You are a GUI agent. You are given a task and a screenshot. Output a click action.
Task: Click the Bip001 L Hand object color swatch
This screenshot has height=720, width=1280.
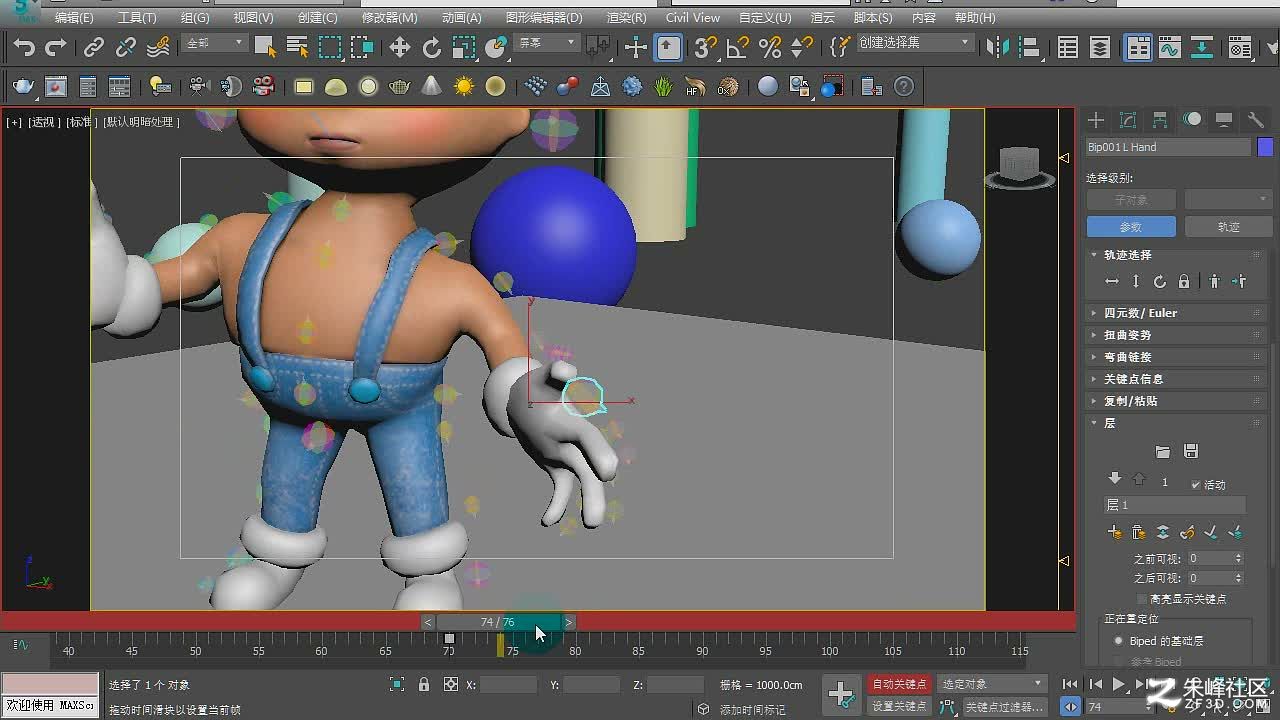pyautogui.click(x=1265, y=147)
